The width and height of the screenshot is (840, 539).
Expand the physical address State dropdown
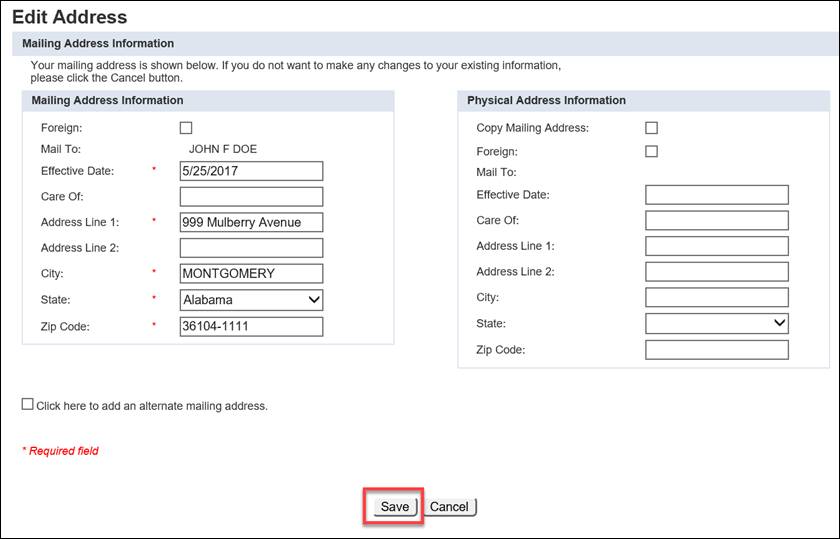point(717,324)
